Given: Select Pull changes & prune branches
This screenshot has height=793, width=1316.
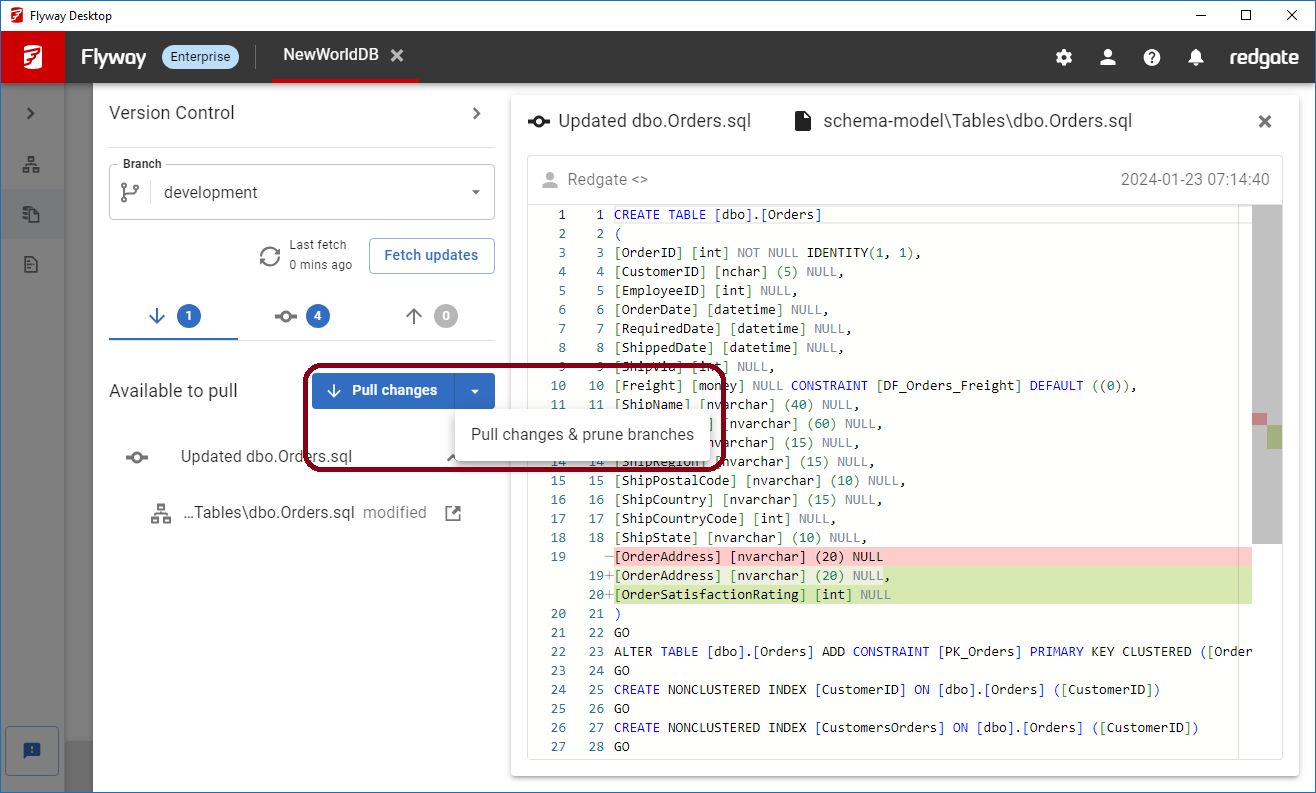Looking at the screenshot, I should (585, 435).
